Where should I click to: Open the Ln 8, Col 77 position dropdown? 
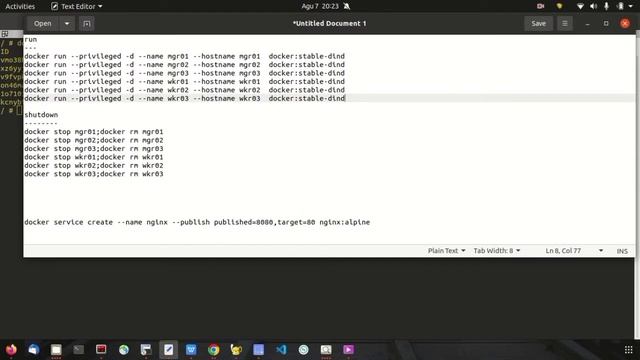click(573, 251)
